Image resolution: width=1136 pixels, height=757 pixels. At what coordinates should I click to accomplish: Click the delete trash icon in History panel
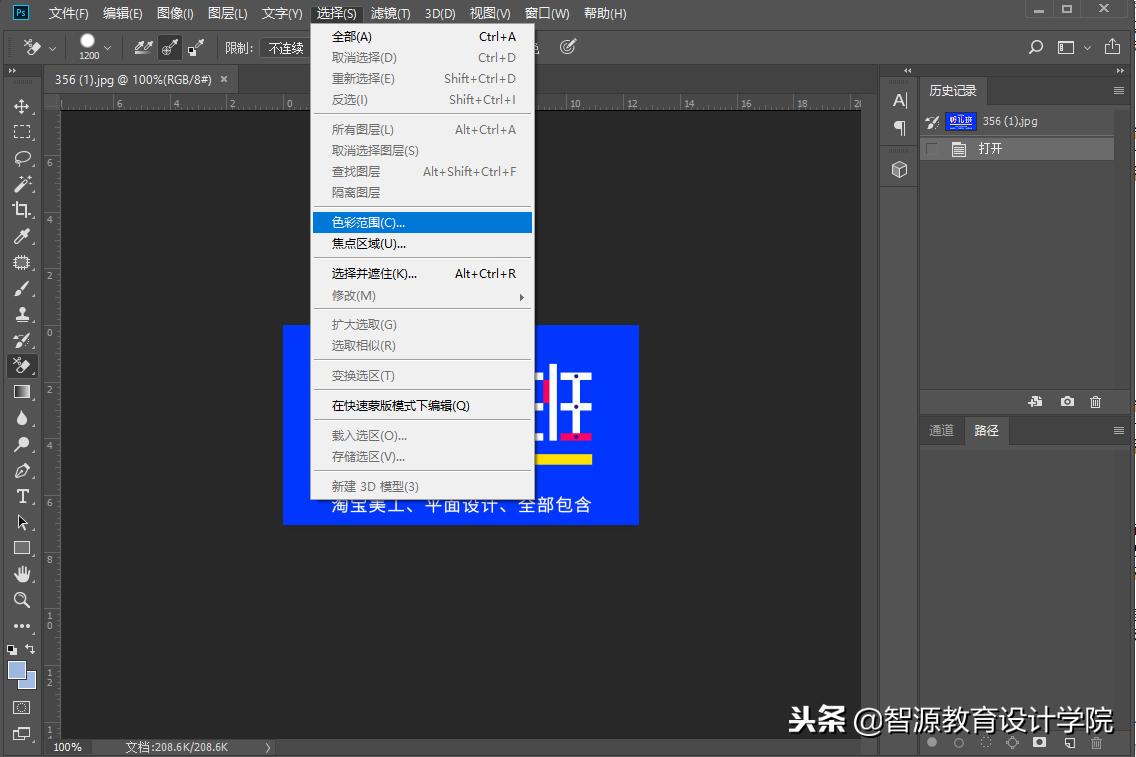1095,401
